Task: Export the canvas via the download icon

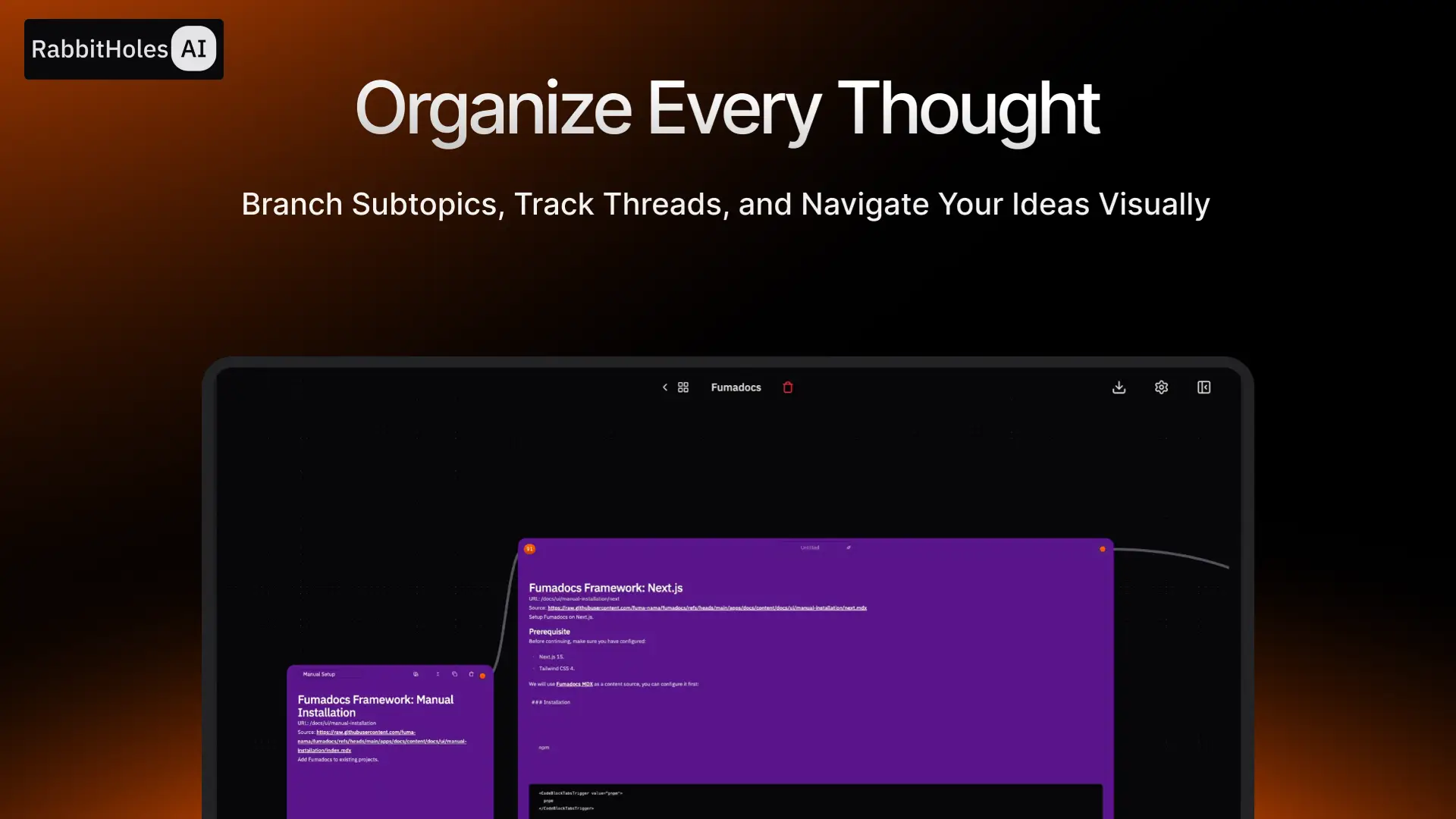Action: point(1119,387)
